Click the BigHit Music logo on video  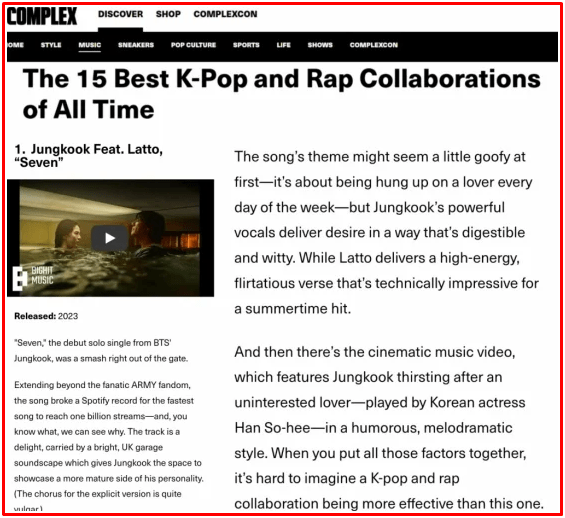pos(33,278)
